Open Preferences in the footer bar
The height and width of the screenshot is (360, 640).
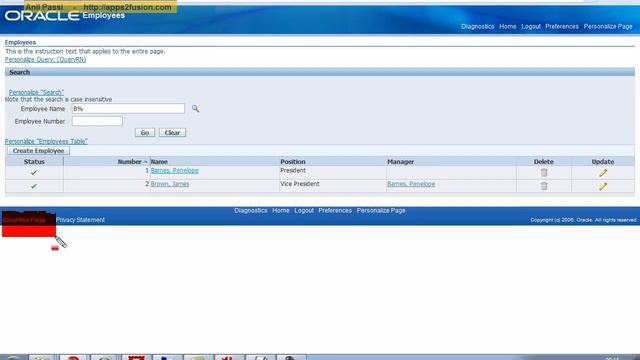point(335,211)
